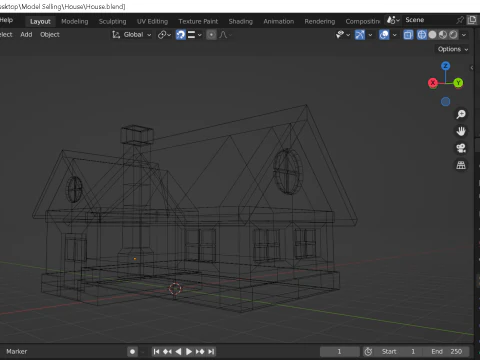This screenshot has height=360, width=480.
Task: Toggle proportional editing
Action: pyautogui.click(x=211, y=35)
